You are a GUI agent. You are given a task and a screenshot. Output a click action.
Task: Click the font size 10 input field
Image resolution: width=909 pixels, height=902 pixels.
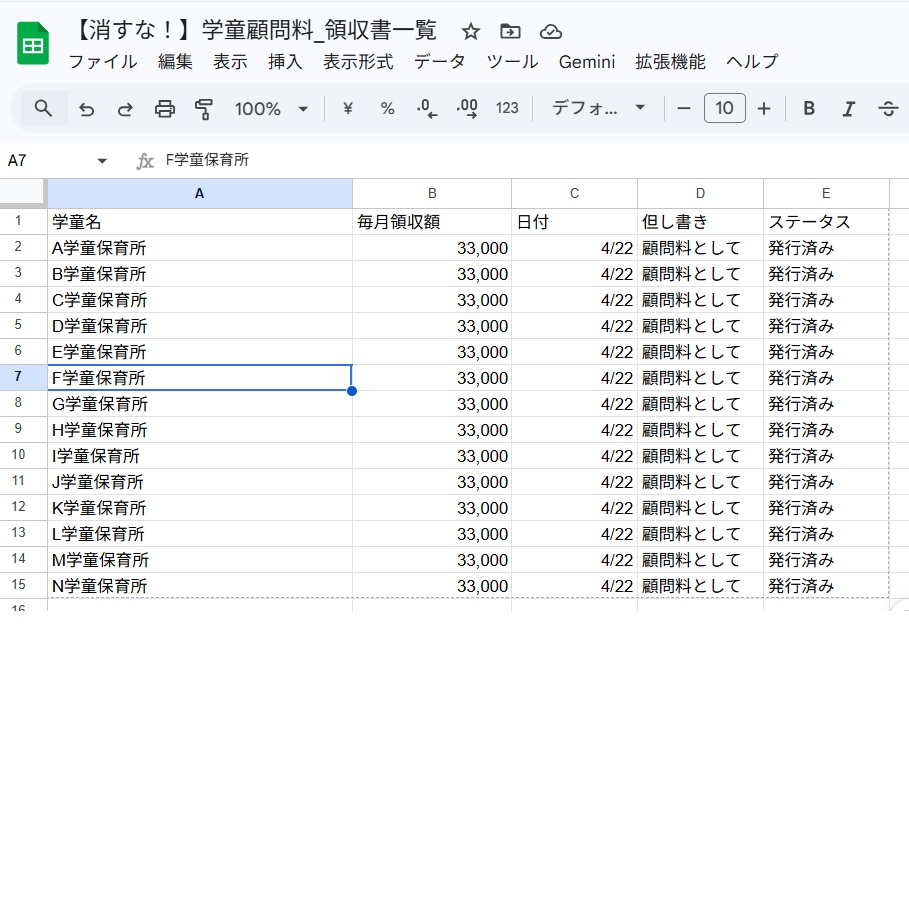click(724, 109)
